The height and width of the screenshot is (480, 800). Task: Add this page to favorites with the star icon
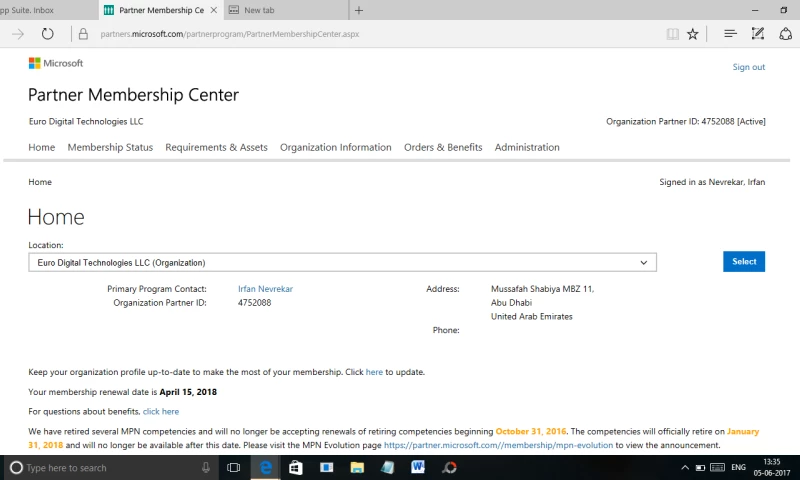tap(692, 34)
